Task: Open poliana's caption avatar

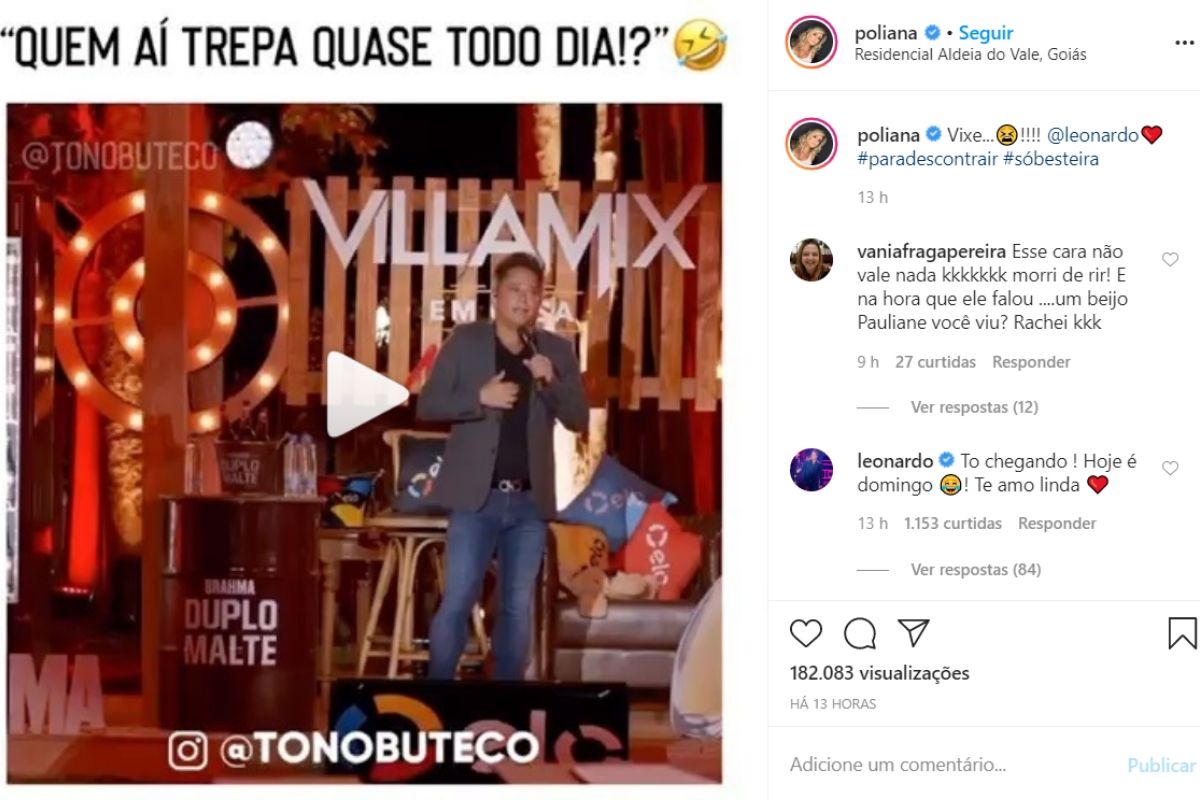Action: [812, 143]
